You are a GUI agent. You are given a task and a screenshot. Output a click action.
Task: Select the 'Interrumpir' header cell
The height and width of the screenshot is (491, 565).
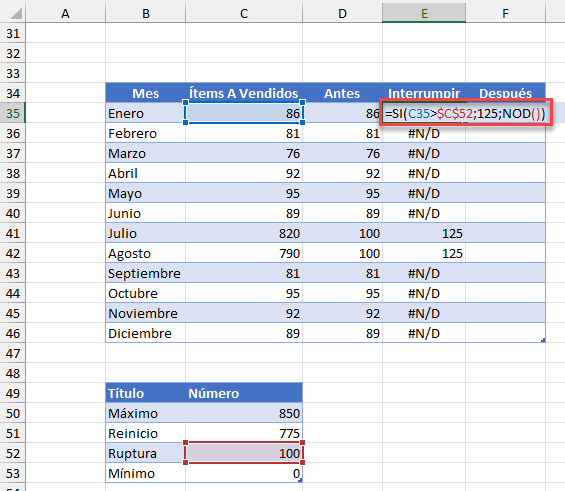(x=424, y=93)
